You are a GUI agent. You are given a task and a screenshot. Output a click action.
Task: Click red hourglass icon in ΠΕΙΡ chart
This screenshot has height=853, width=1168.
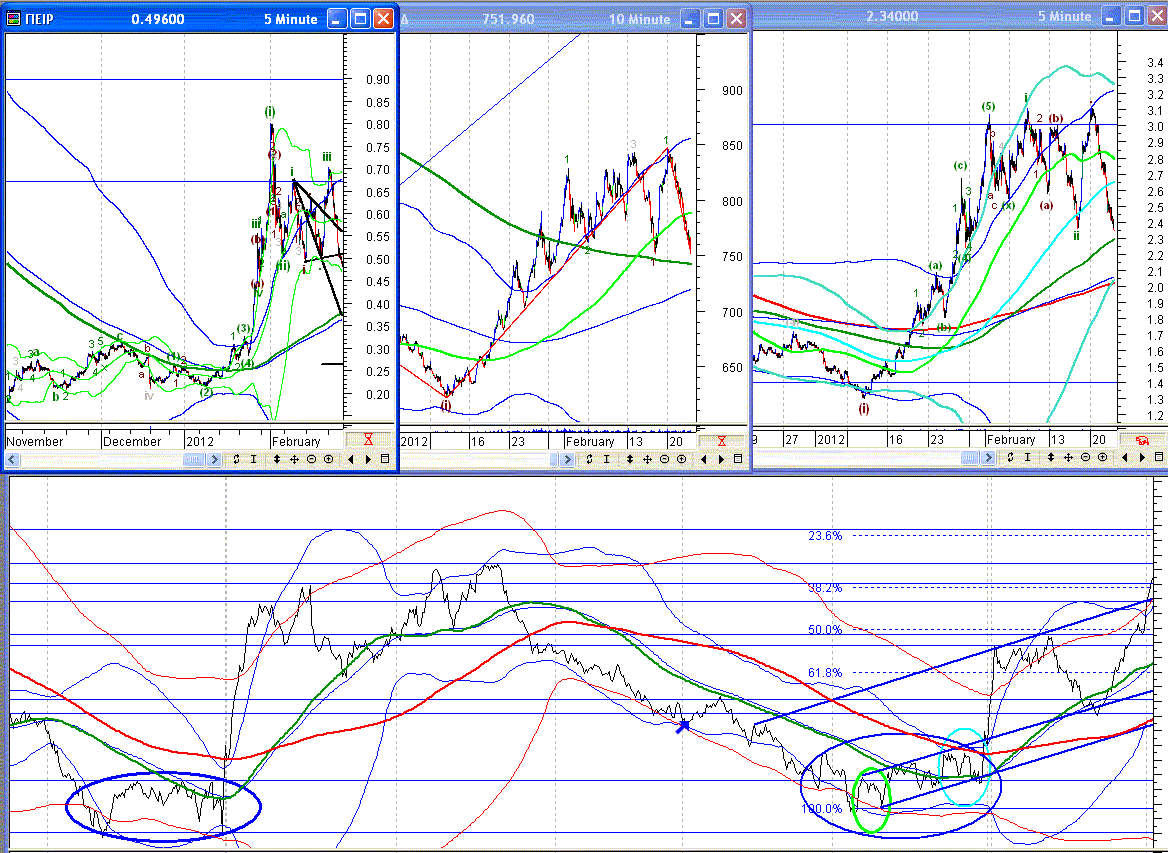click(368, 440)
